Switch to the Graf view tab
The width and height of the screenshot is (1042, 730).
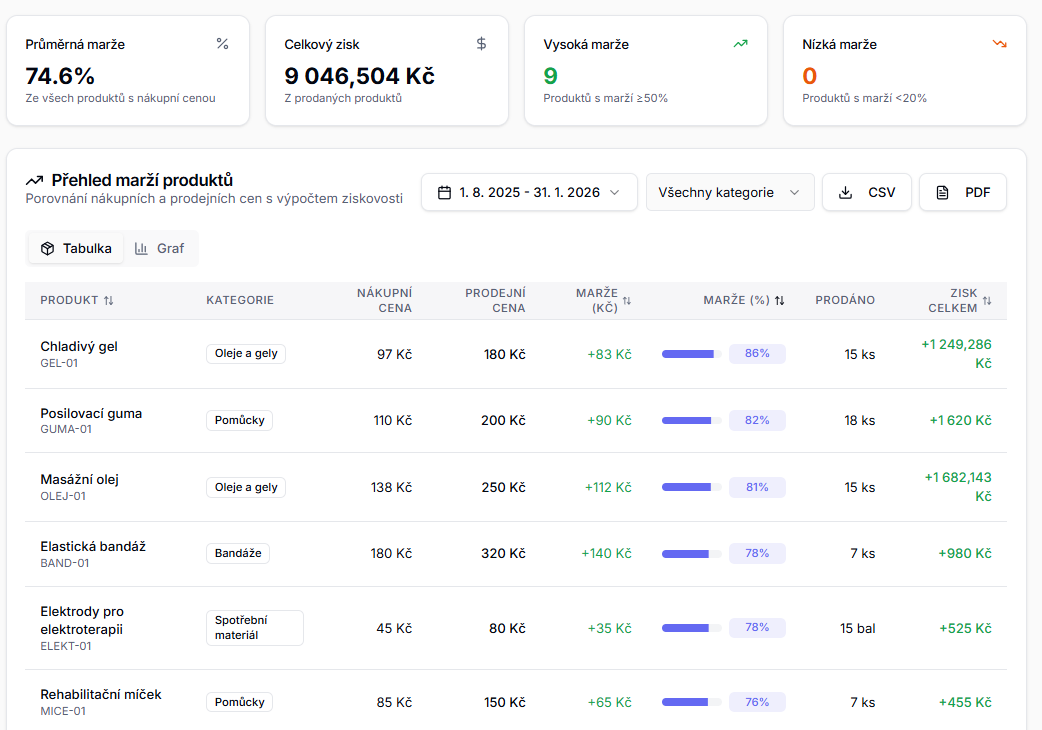click(160, 248)
